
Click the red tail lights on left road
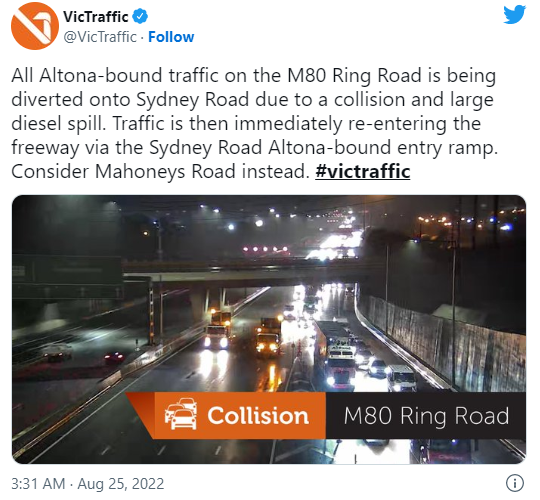click(x=115, y=358)
